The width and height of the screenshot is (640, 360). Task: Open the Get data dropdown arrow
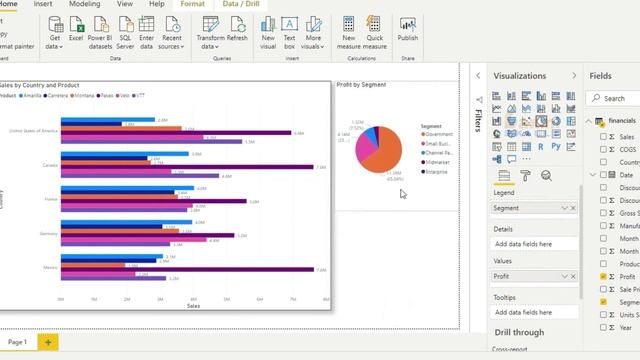pos(61,47)
